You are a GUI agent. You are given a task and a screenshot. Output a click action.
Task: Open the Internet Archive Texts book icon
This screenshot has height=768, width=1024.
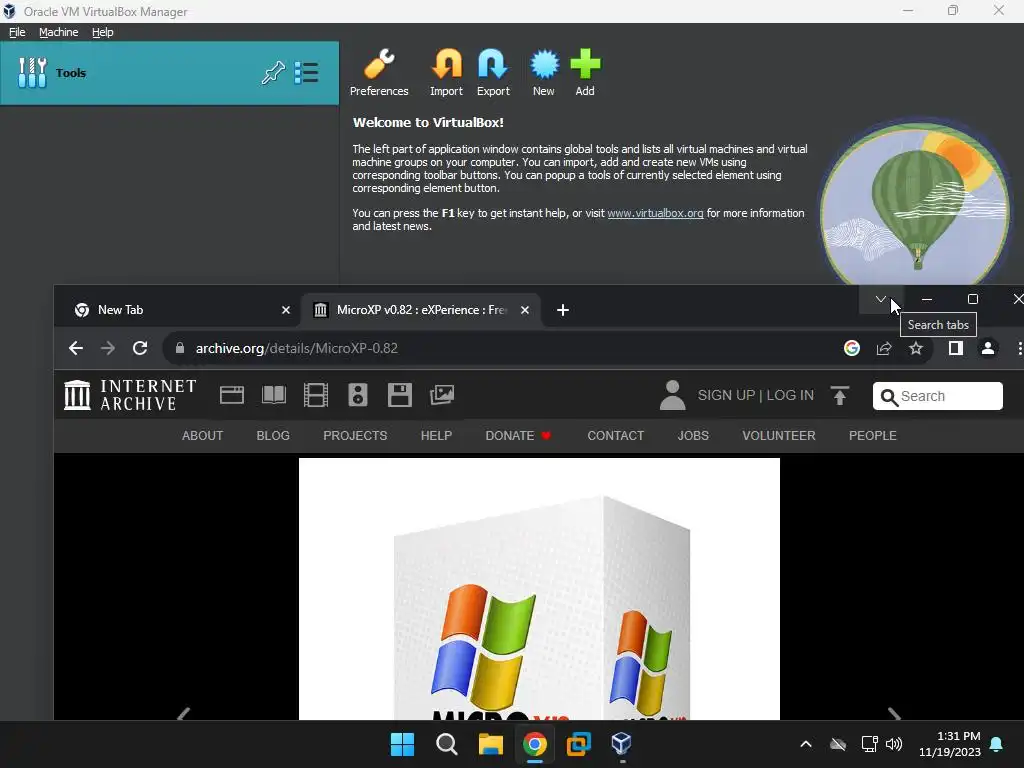click(274, 395)
